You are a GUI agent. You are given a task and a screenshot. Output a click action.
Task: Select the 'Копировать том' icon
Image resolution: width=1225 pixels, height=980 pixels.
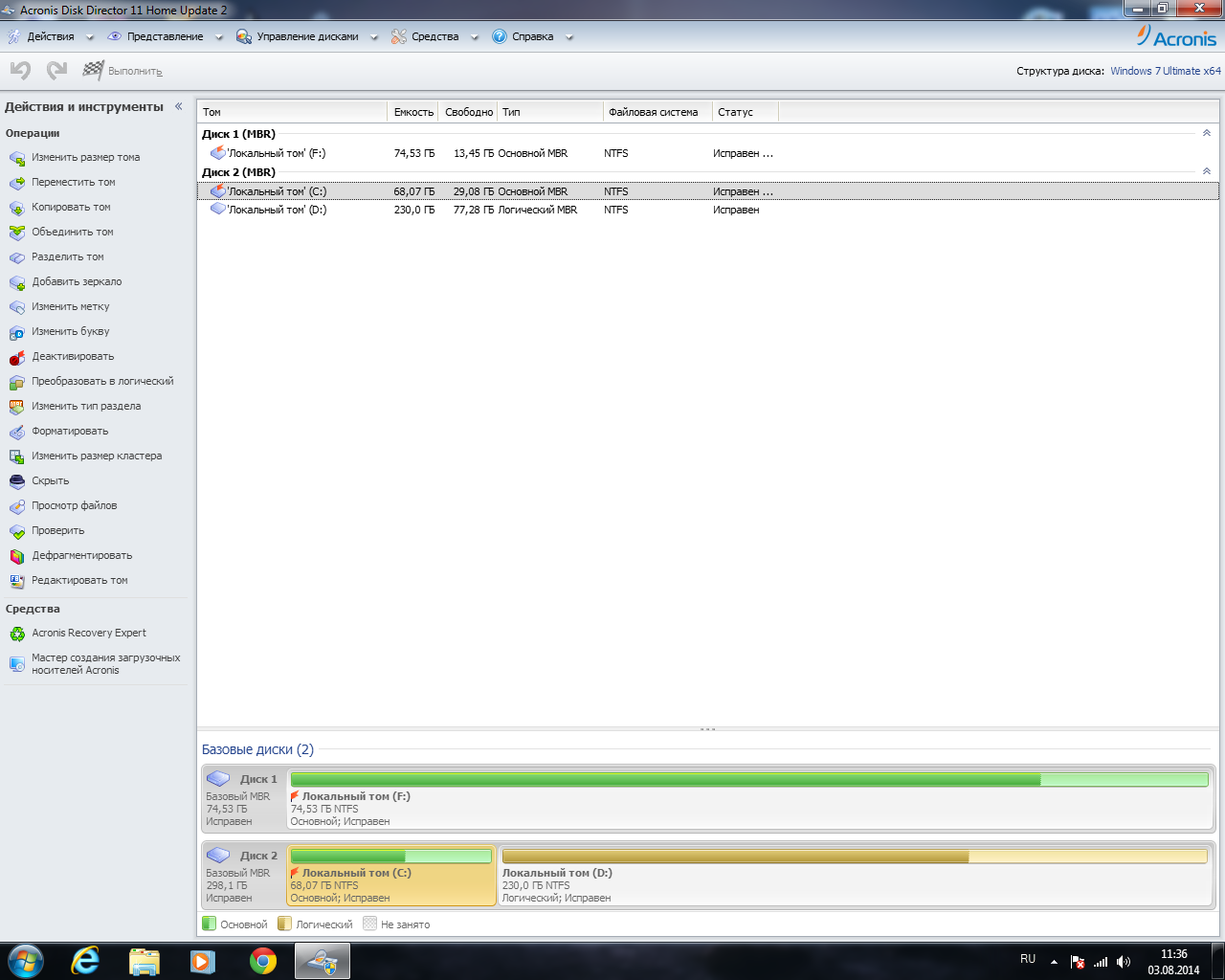(17, 208)
